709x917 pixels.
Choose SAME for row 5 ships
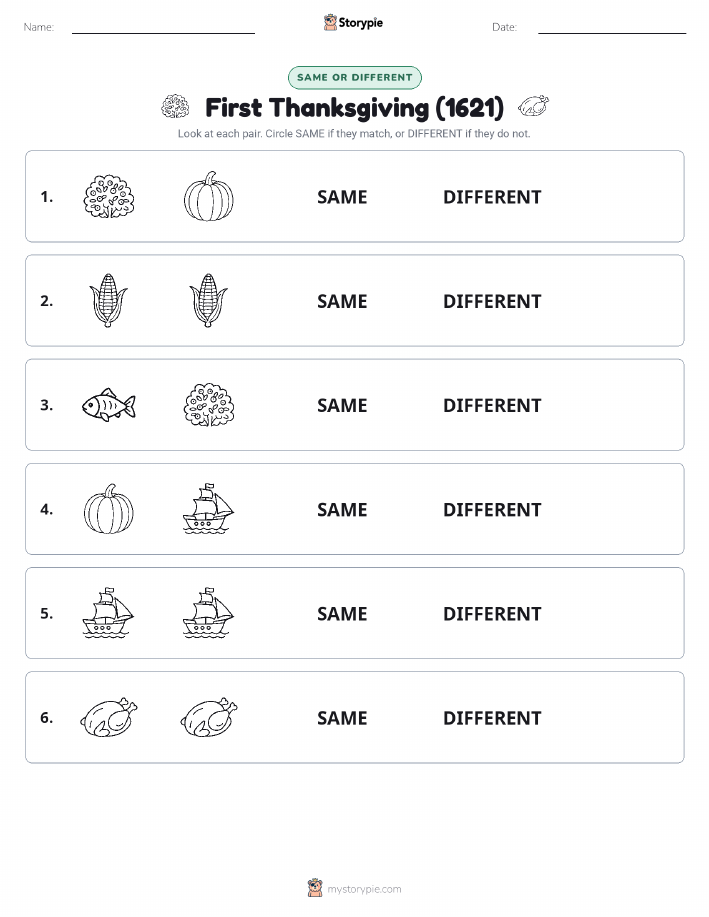pos(342,613)
